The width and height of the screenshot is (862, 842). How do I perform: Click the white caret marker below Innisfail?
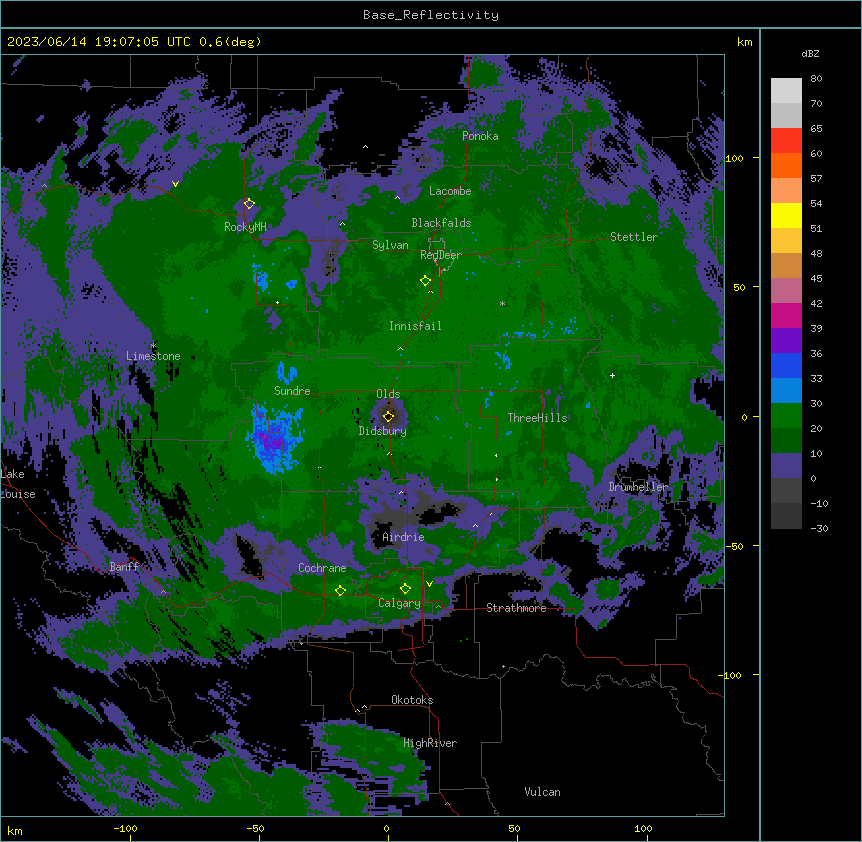[x=400, y=348]
